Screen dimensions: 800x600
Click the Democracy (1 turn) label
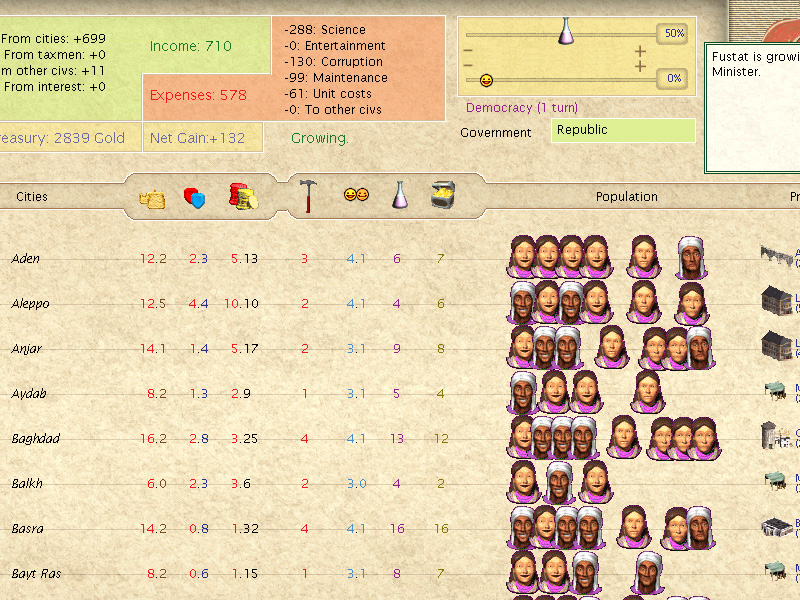[x=521, y=108]
